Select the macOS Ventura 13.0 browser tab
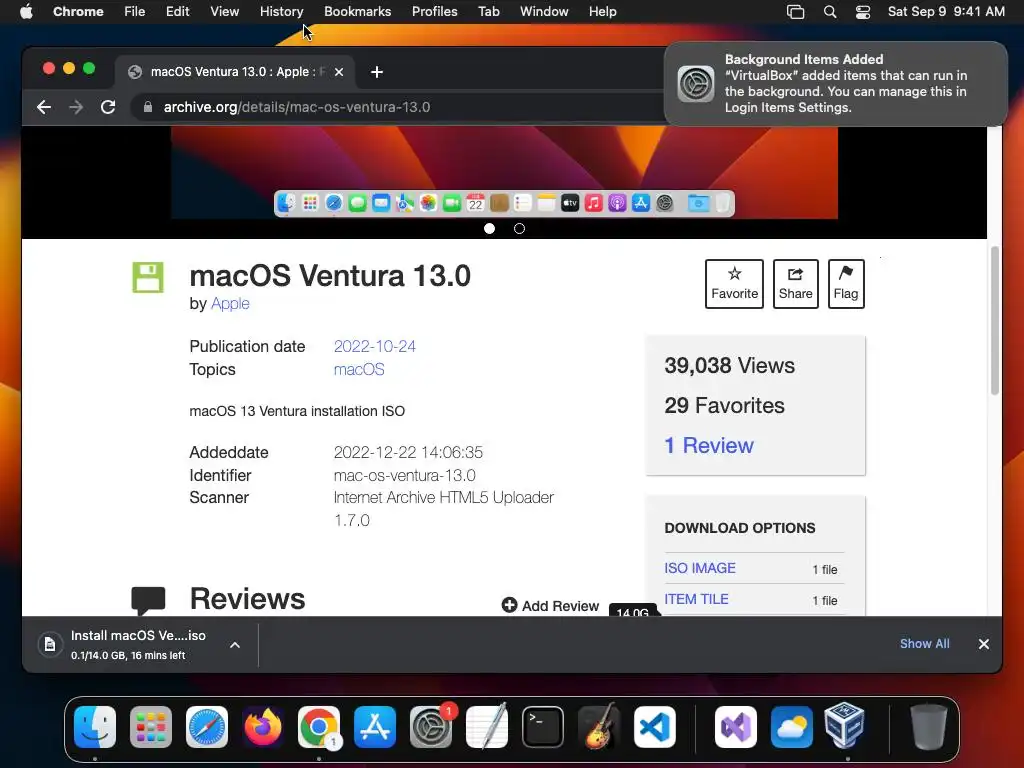 (x=235, y=72)
